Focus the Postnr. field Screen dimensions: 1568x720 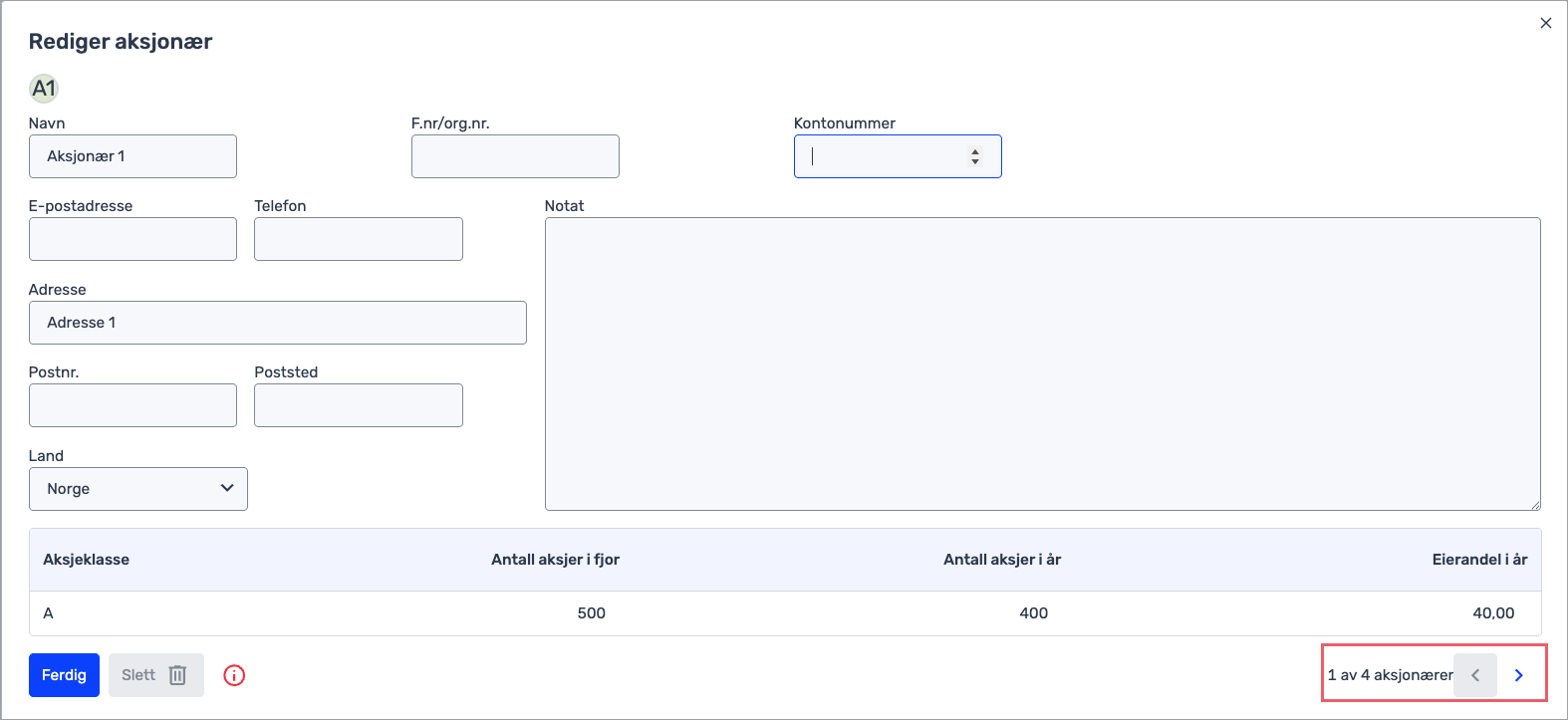point(132,405)
